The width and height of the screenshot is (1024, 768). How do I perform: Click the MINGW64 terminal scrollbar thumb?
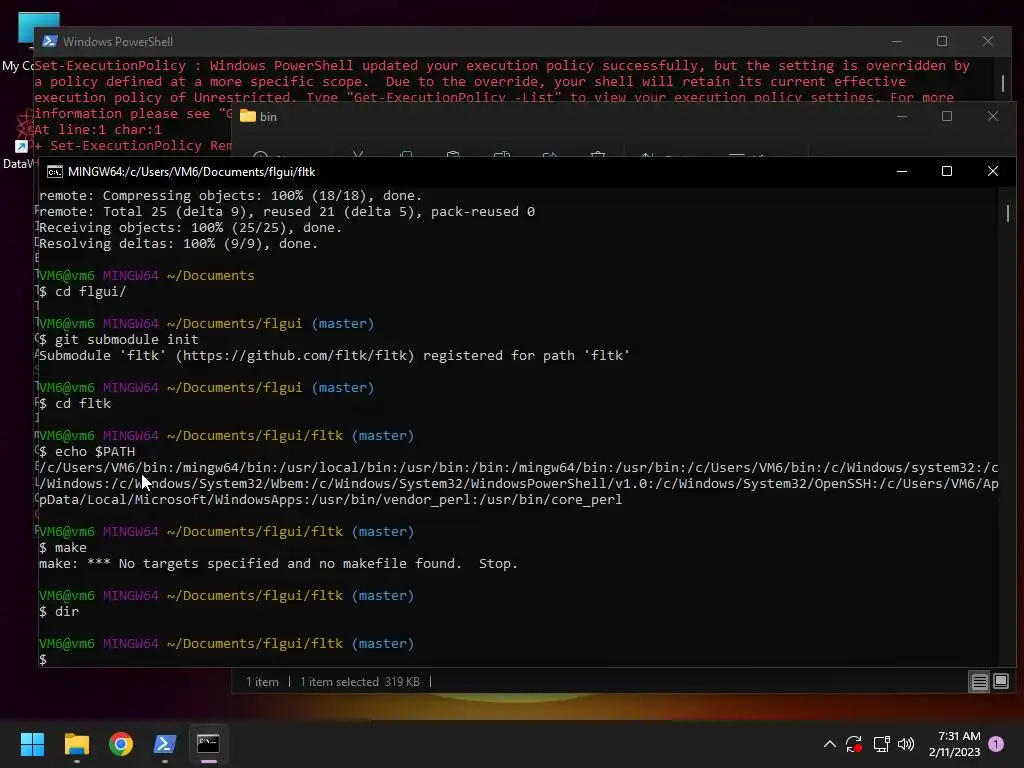tap(1008, 214)
